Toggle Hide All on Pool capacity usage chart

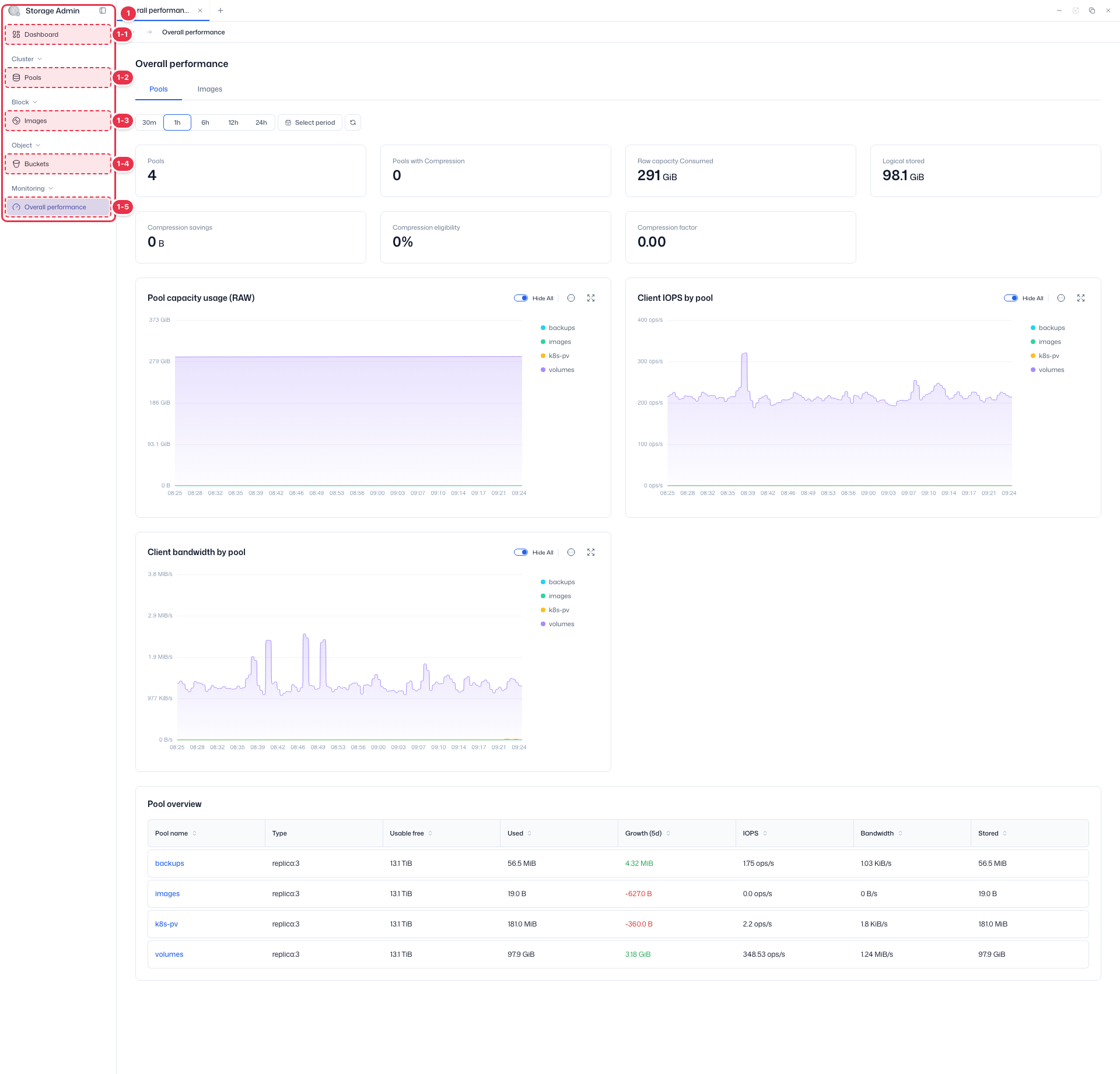point(521,298)
